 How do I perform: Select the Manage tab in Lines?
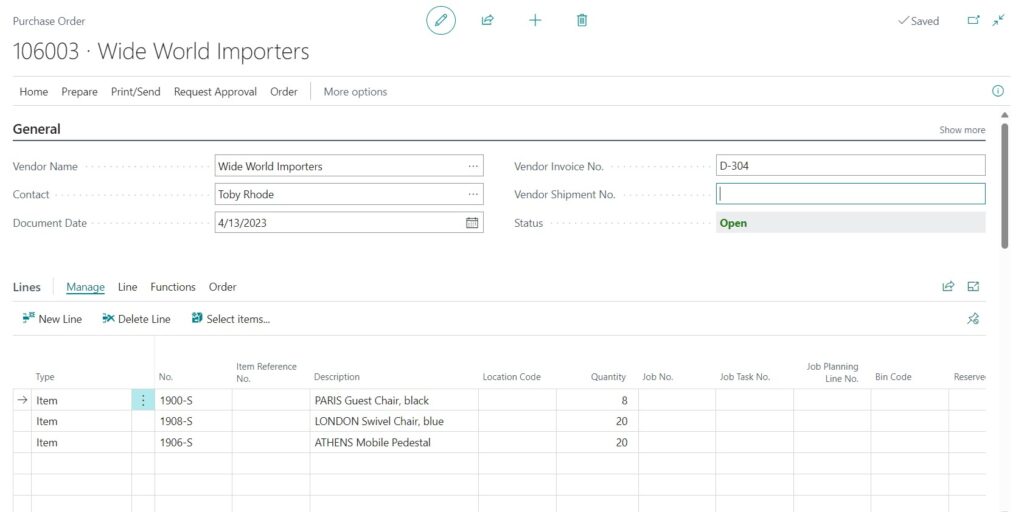click(x=86, y=287)
